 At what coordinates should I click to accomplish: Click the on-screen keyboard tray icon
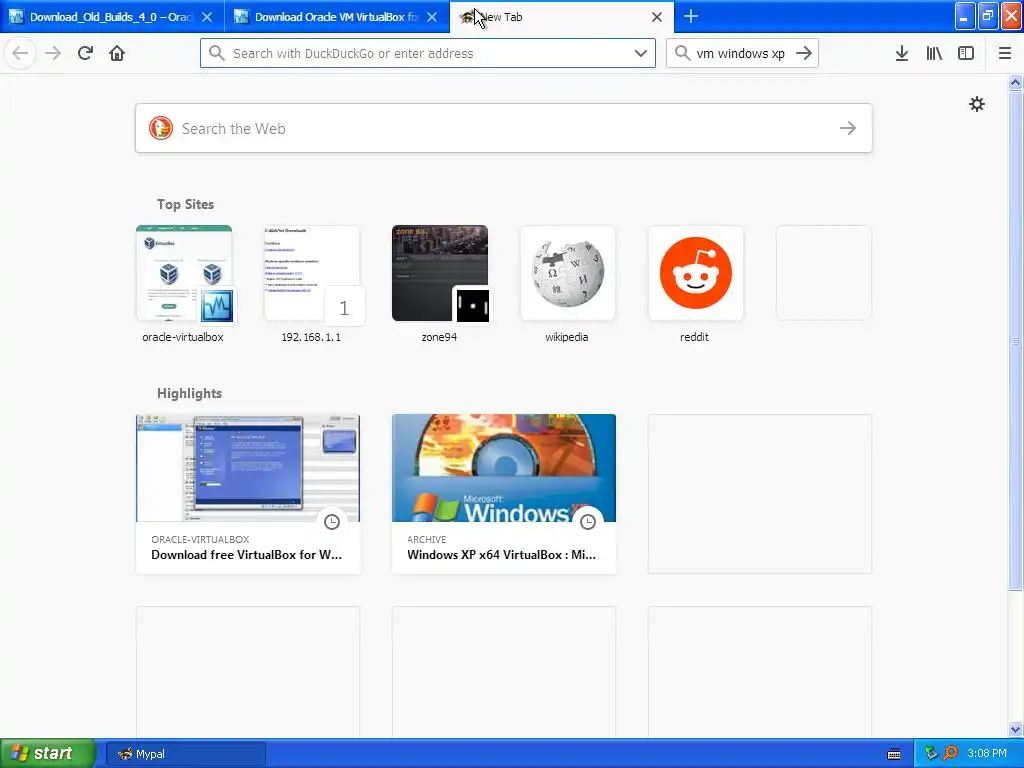[x=894, y=754]
